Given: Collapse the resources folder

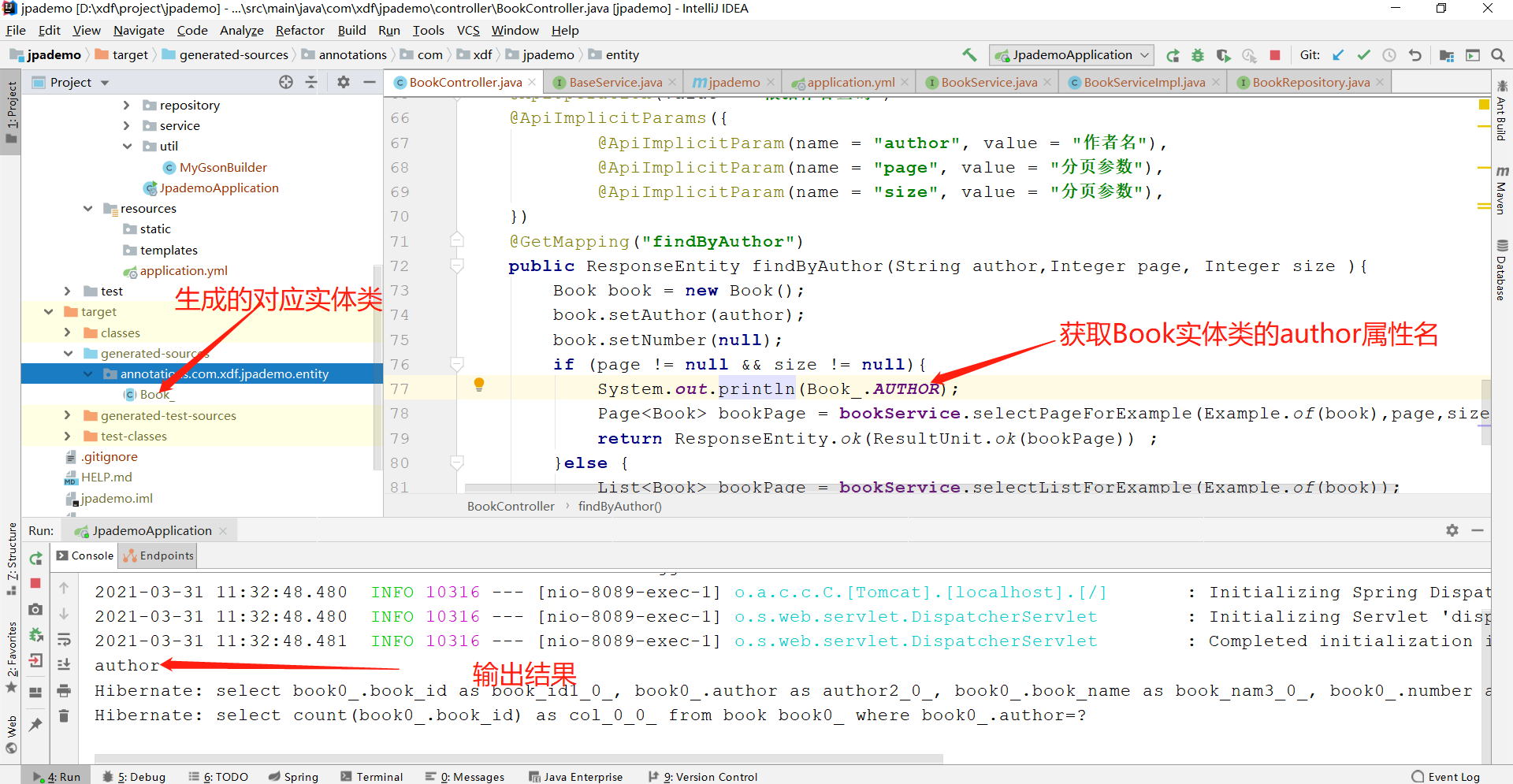Looking at the screenshot, I should point(87,208).
